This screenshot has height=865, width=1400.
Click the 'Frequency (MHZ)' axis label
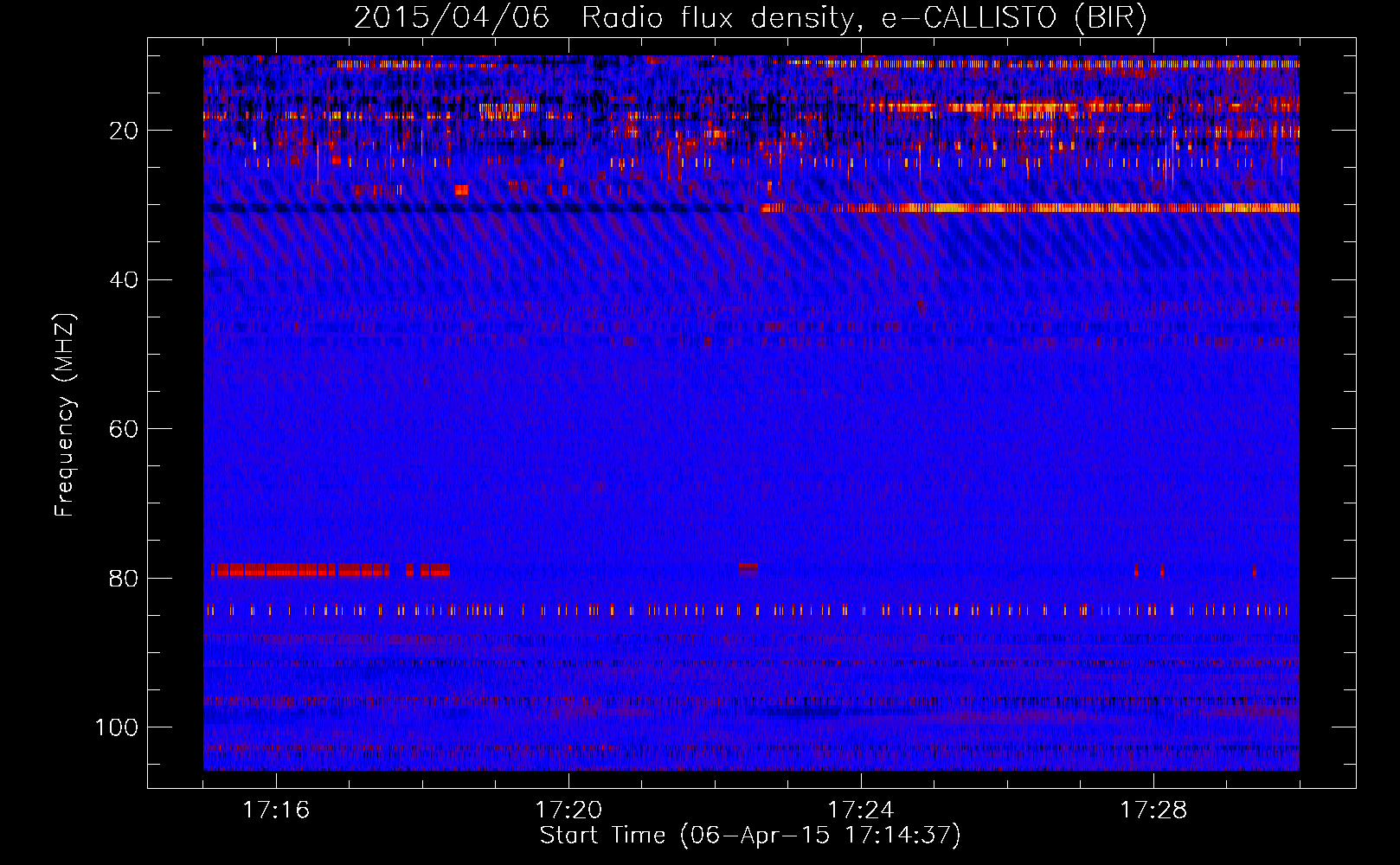click(65, 415)
